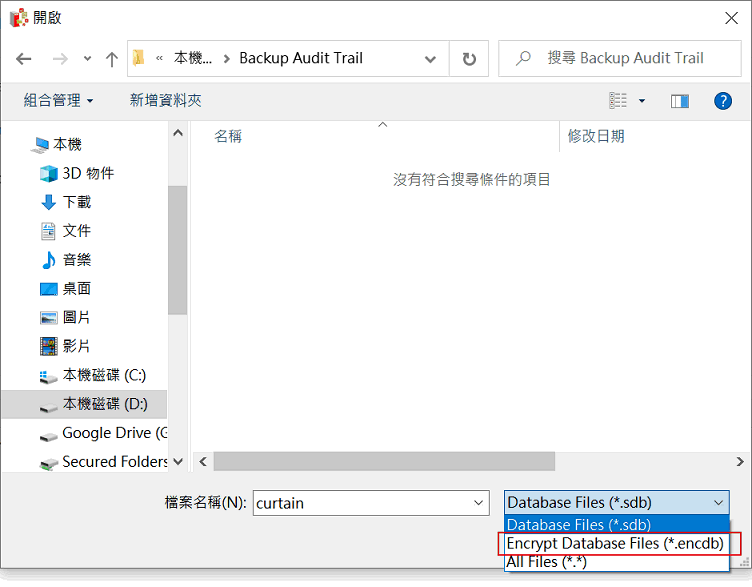The height and width of the screenshot is (587, 752).
Task: Refresh the current folder view
Action: 469,59
